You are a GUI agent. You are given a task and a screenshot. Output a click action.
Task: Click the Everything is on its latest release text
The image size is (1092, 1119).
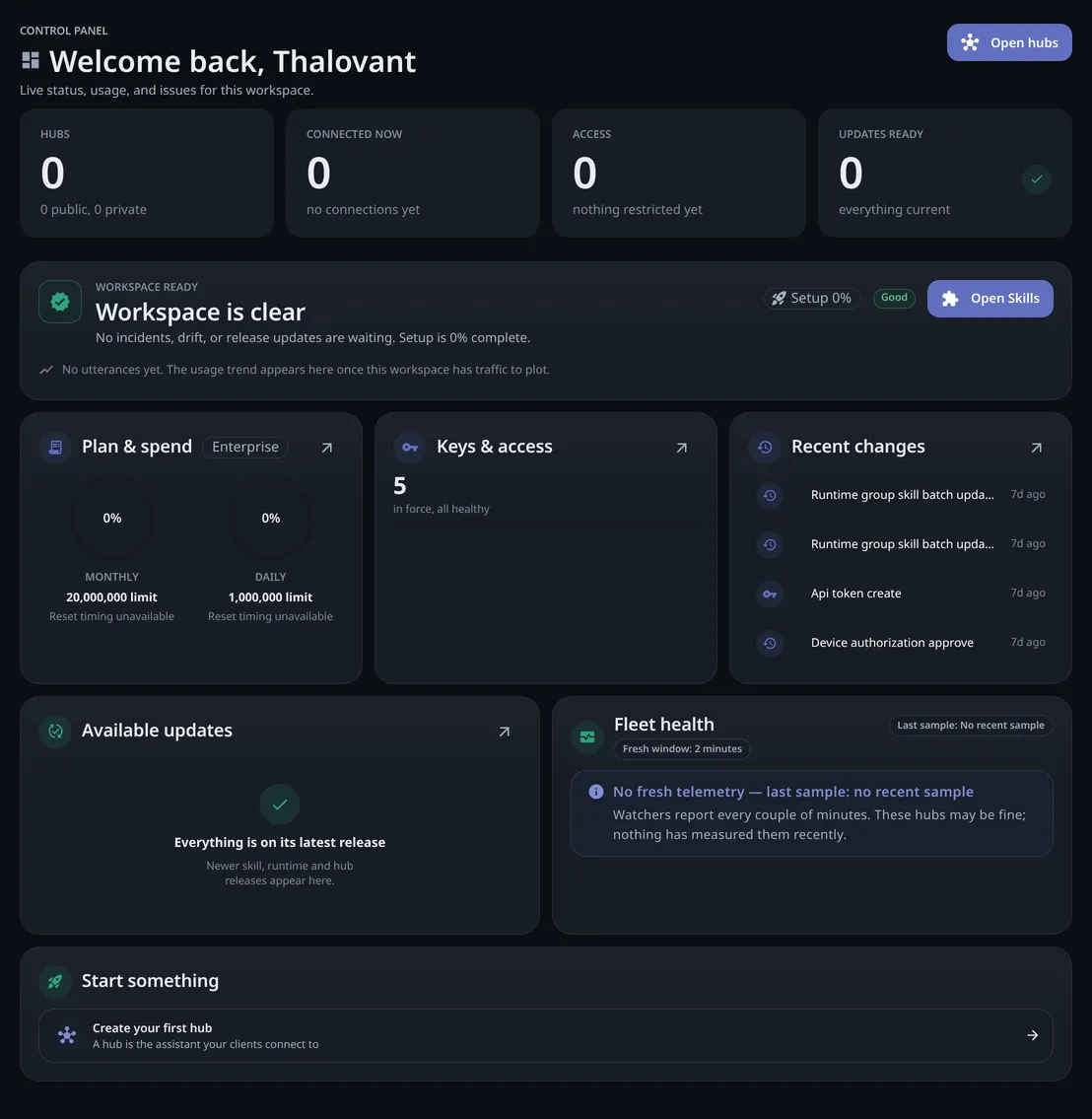click(x=280, y=842)
